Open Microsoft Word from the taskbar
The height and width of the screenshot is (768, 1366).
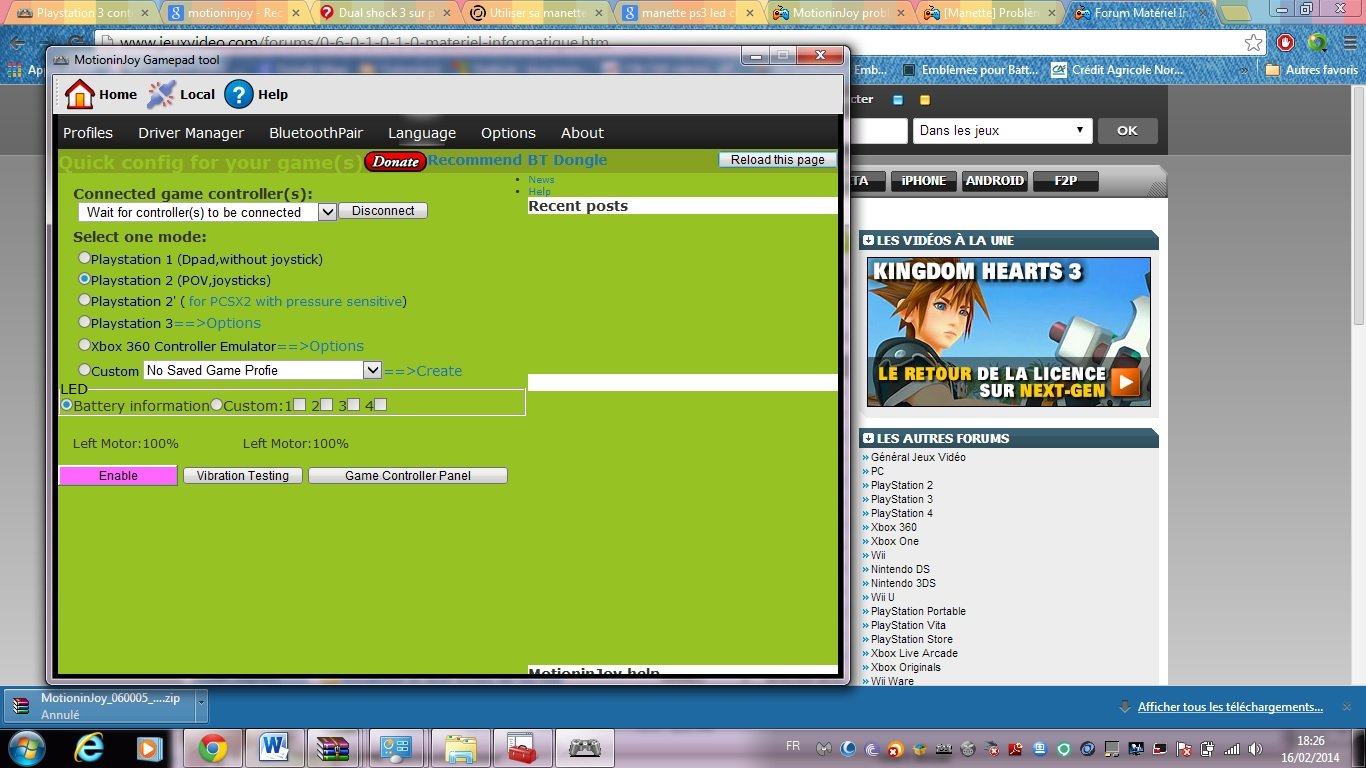click(273, 748)
